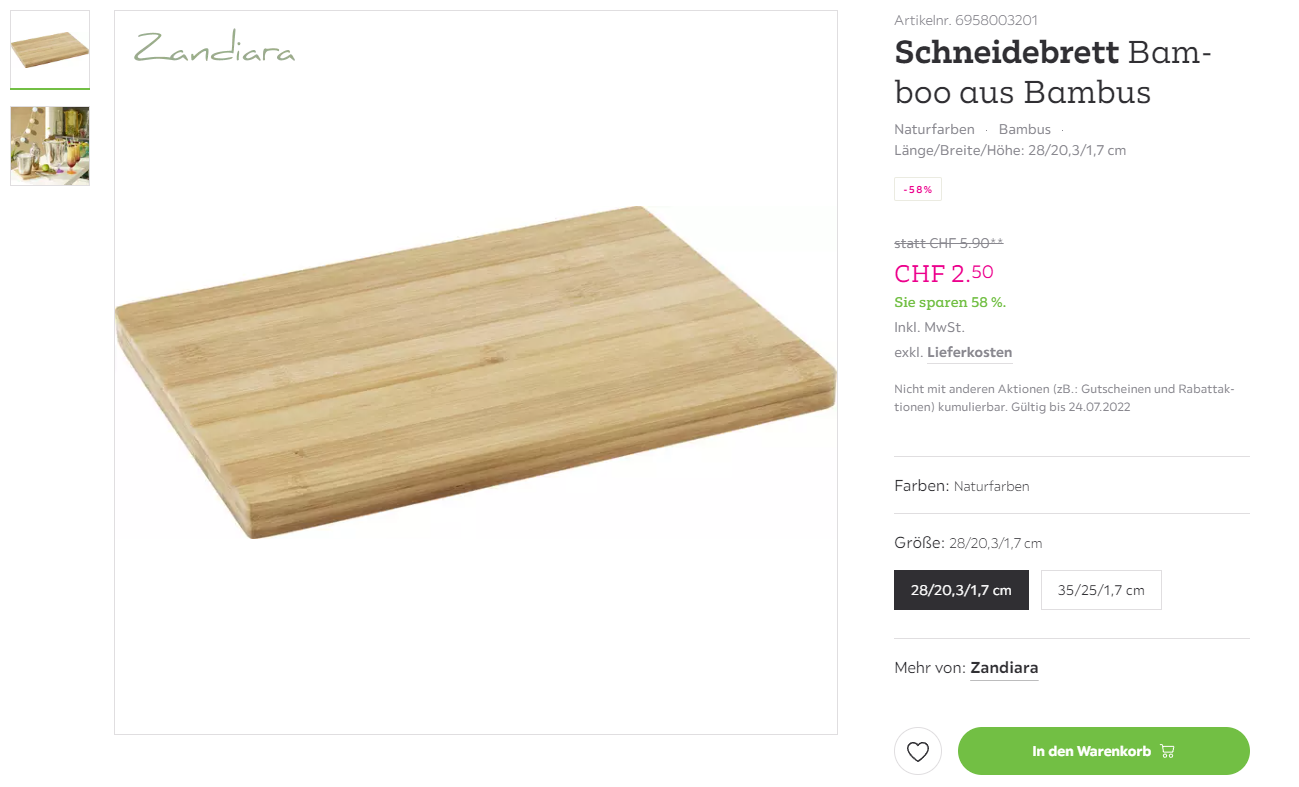Show the second thumbnail with kitchen scene
The width and height of the screenshot is (1299, 787).
point(50,146)
